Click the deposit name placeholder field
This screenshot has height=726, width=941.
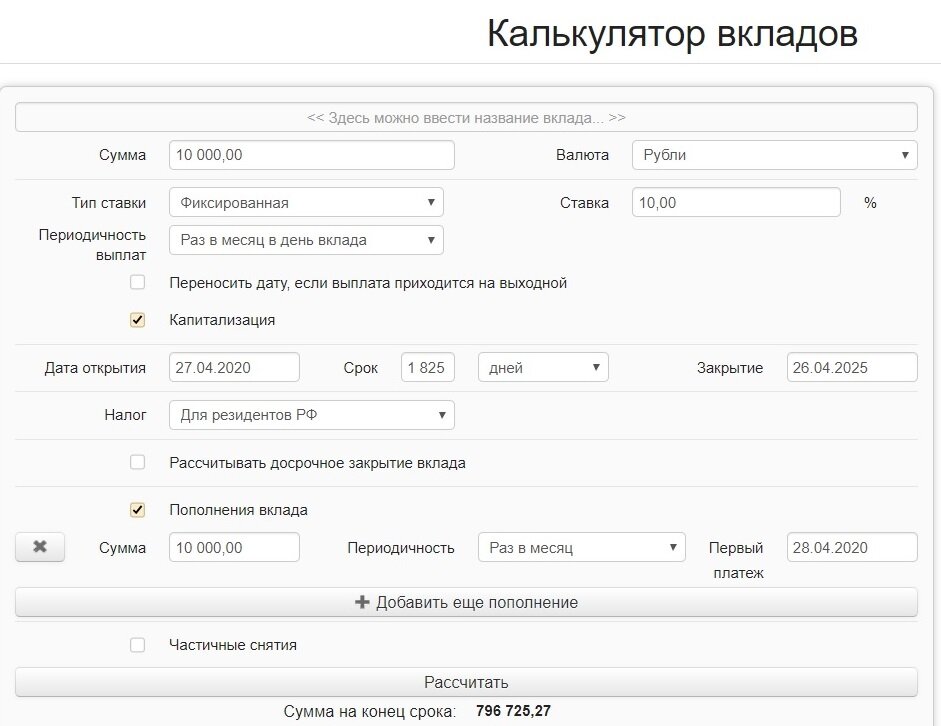(x=465, y=117)
